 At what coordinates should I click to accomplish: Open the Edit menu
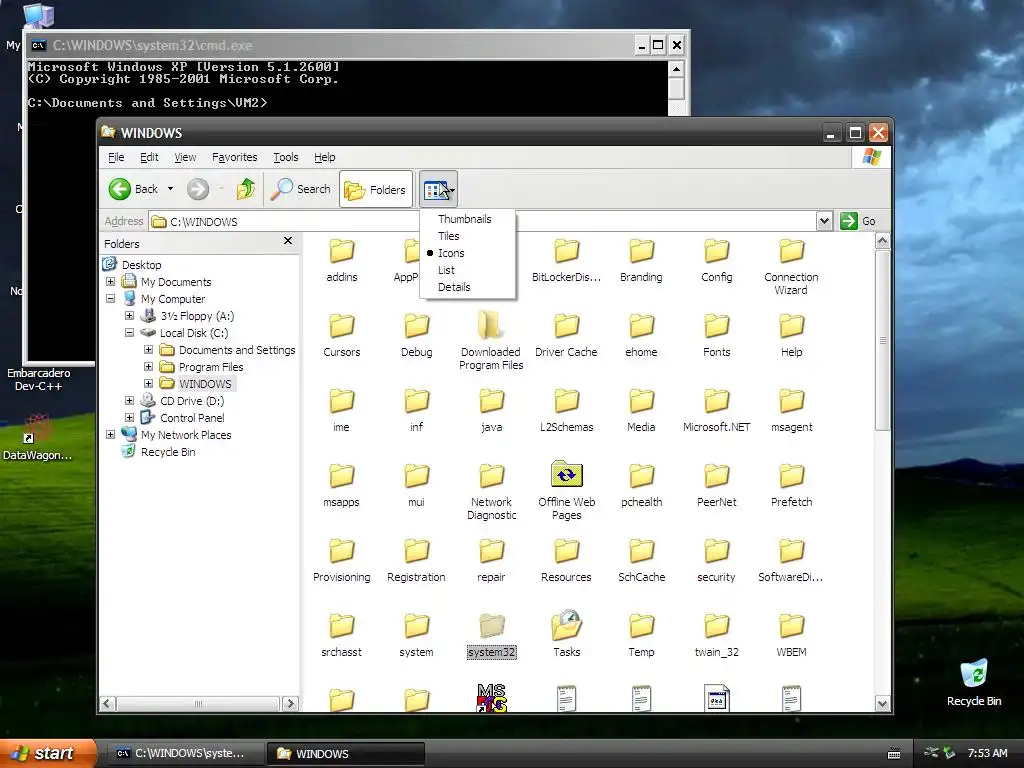[x=149, y=157]
